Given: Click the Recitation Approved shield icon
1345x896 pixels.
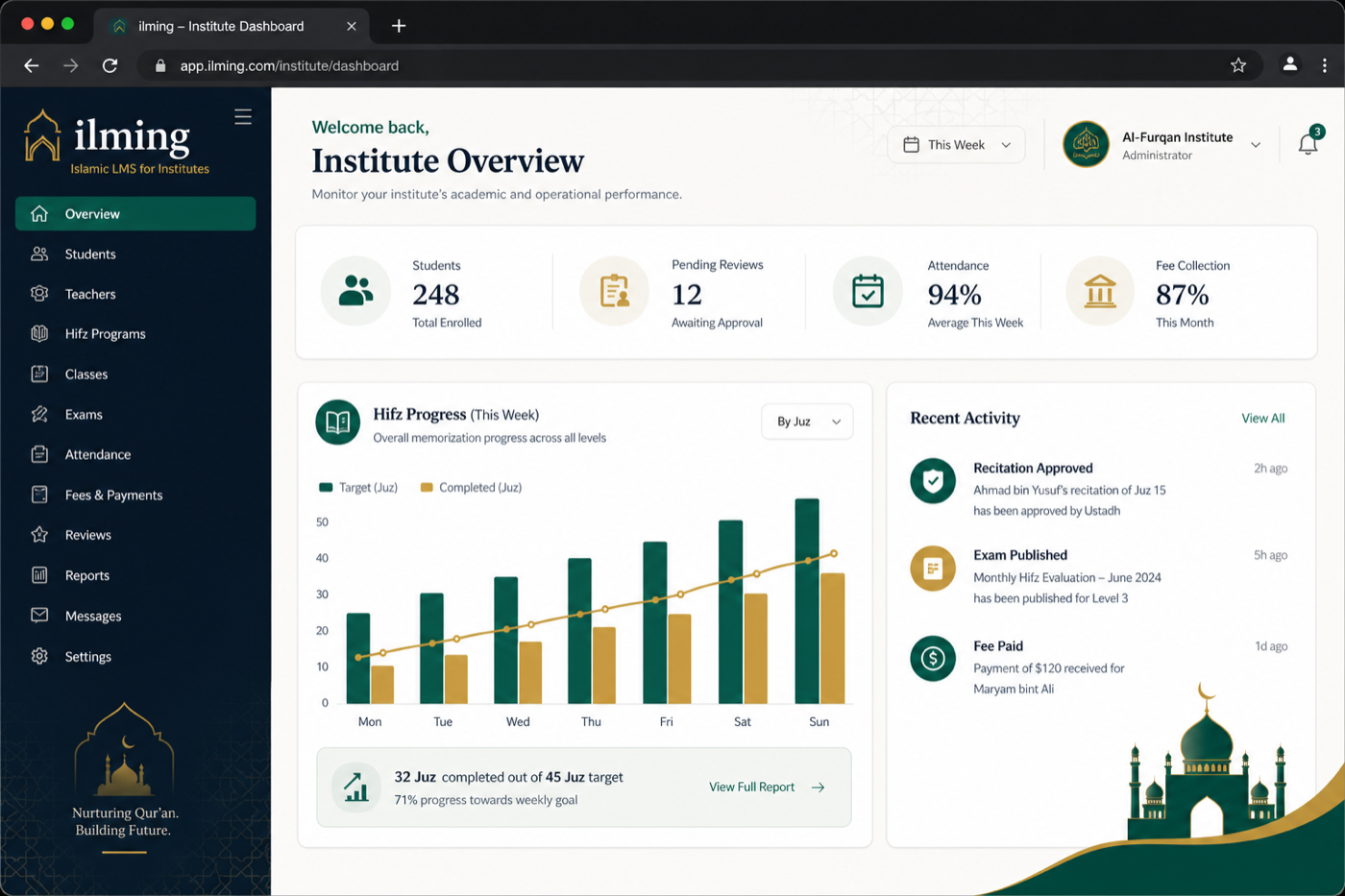Looking at the screenshot, I should point(933,481).
